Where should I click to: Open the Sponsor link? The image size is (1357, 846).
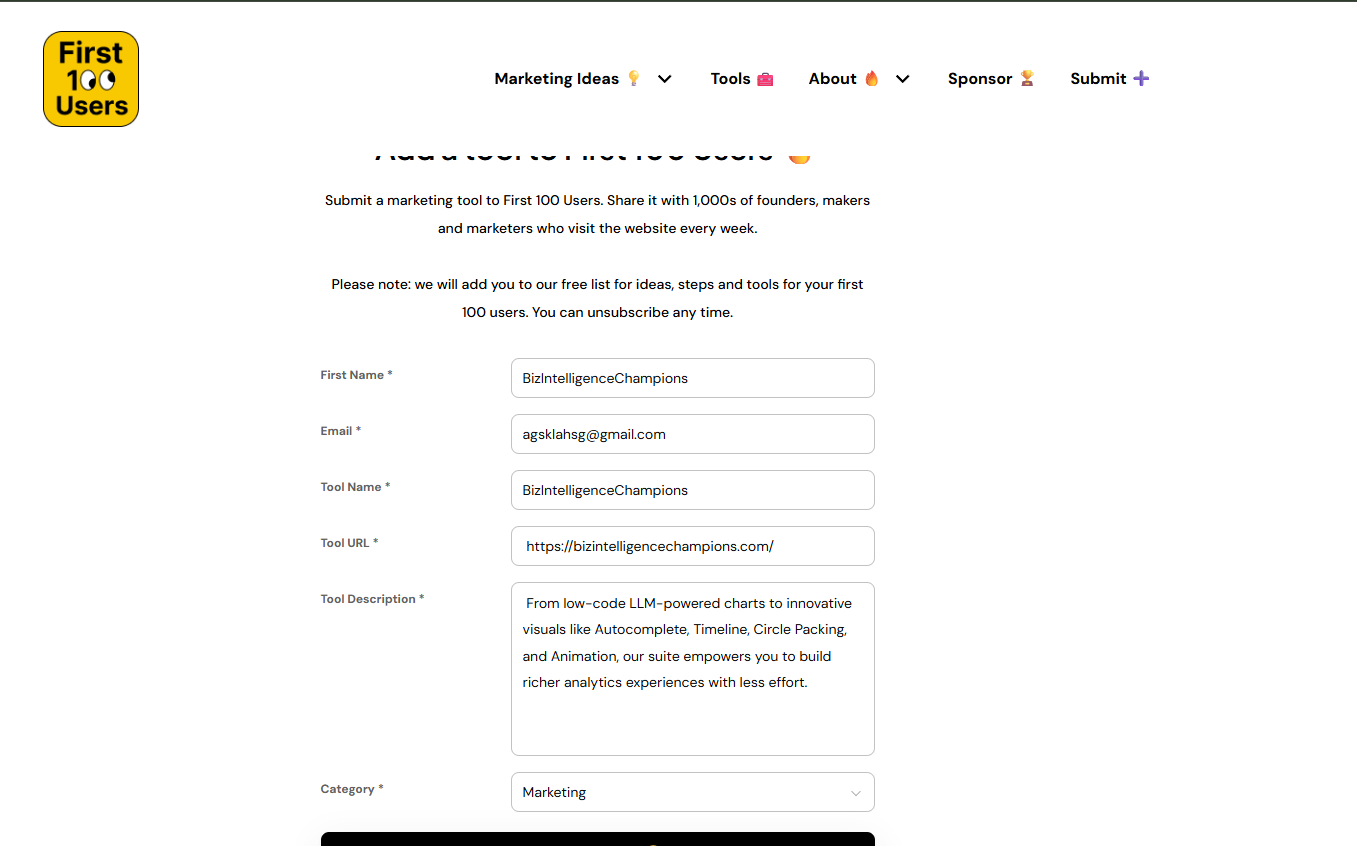[980, 79]
